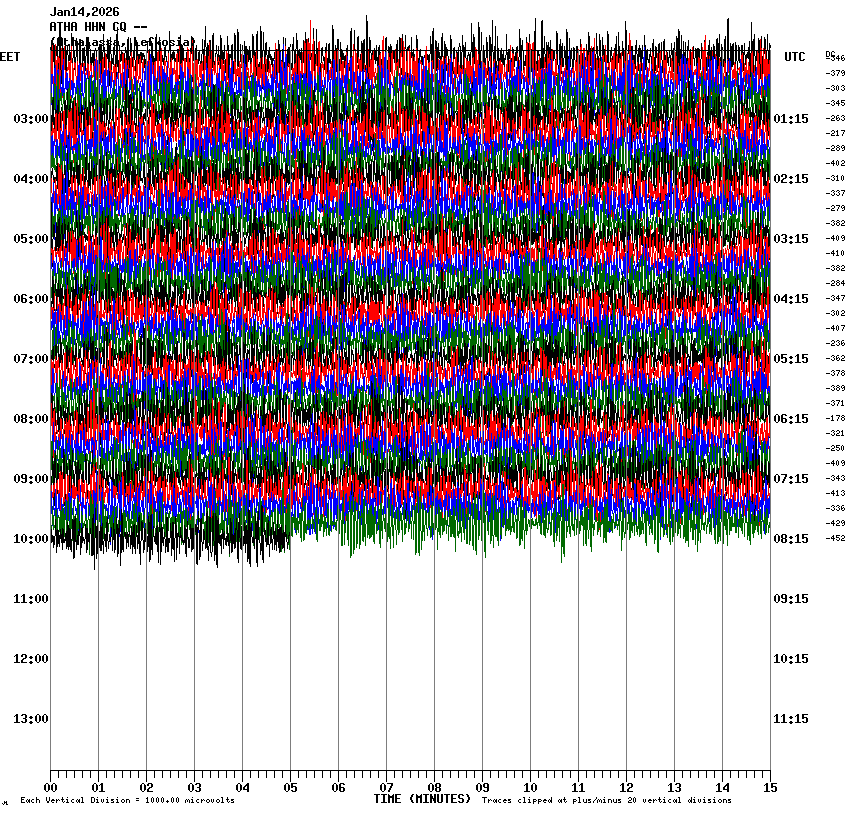Click the EET timezone label
Viewport: 850px width, 814px height.
coord(10,57)
